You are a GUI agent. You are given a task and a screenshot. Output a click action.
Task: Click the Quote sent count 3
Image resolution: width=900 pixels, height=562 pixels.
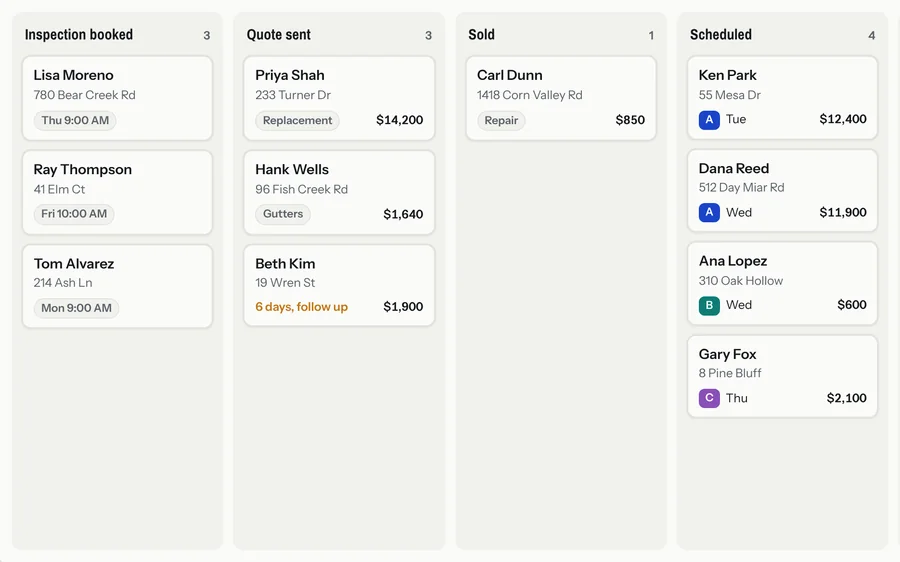tap(428, 36)
